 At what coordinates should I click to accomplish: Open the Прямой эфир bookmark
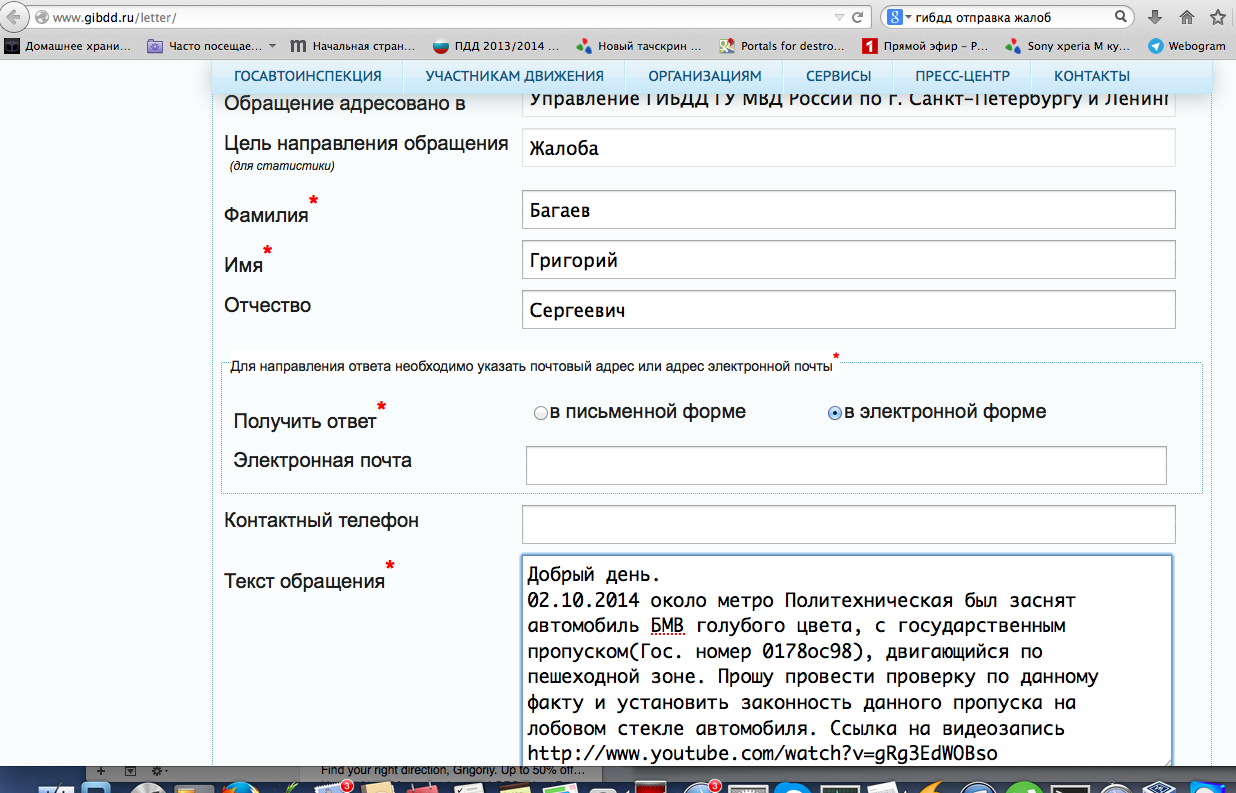tap(925, 46)
